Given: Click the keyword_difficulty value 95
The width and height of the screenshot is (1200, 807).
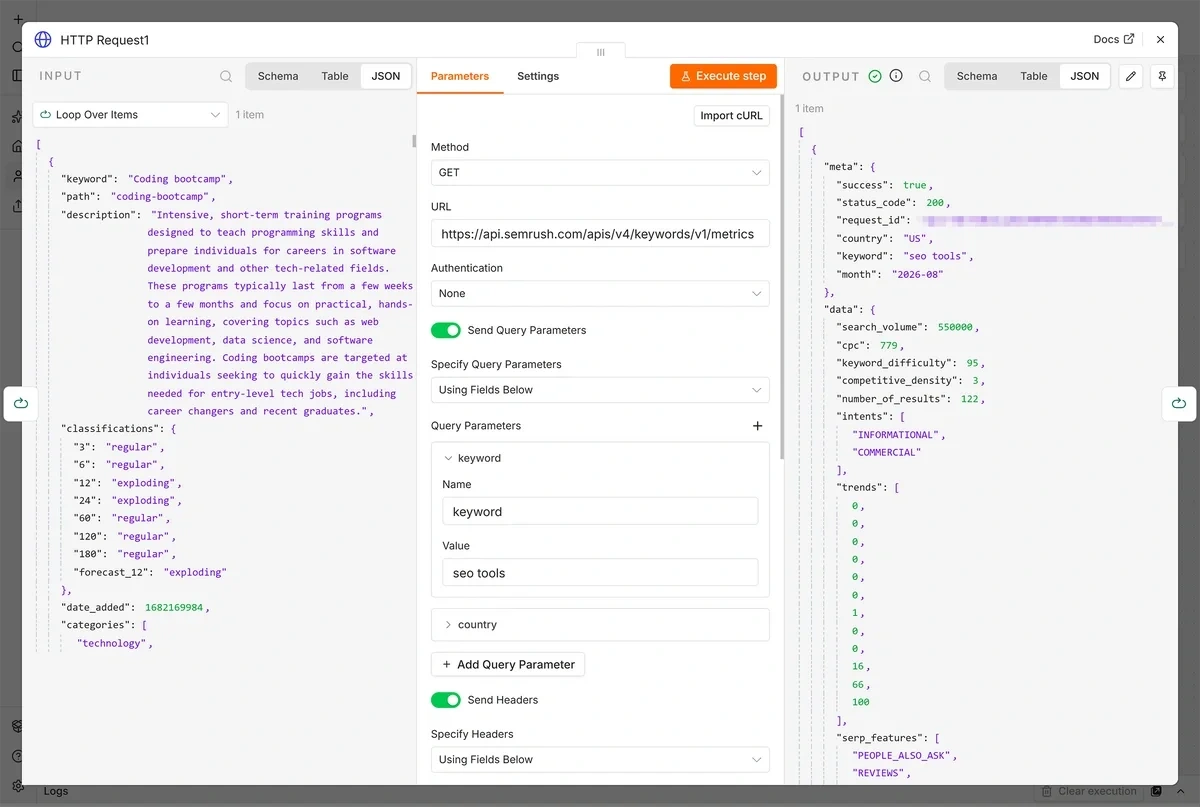Looking at the screenshot, I should pos(972,363).
